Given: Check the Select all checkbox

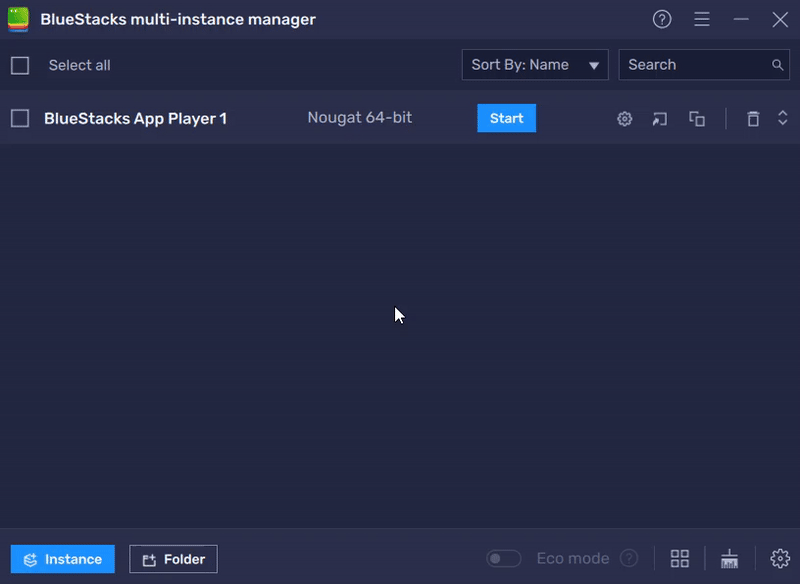Looking at the screenshot, I should coord(20,65).
